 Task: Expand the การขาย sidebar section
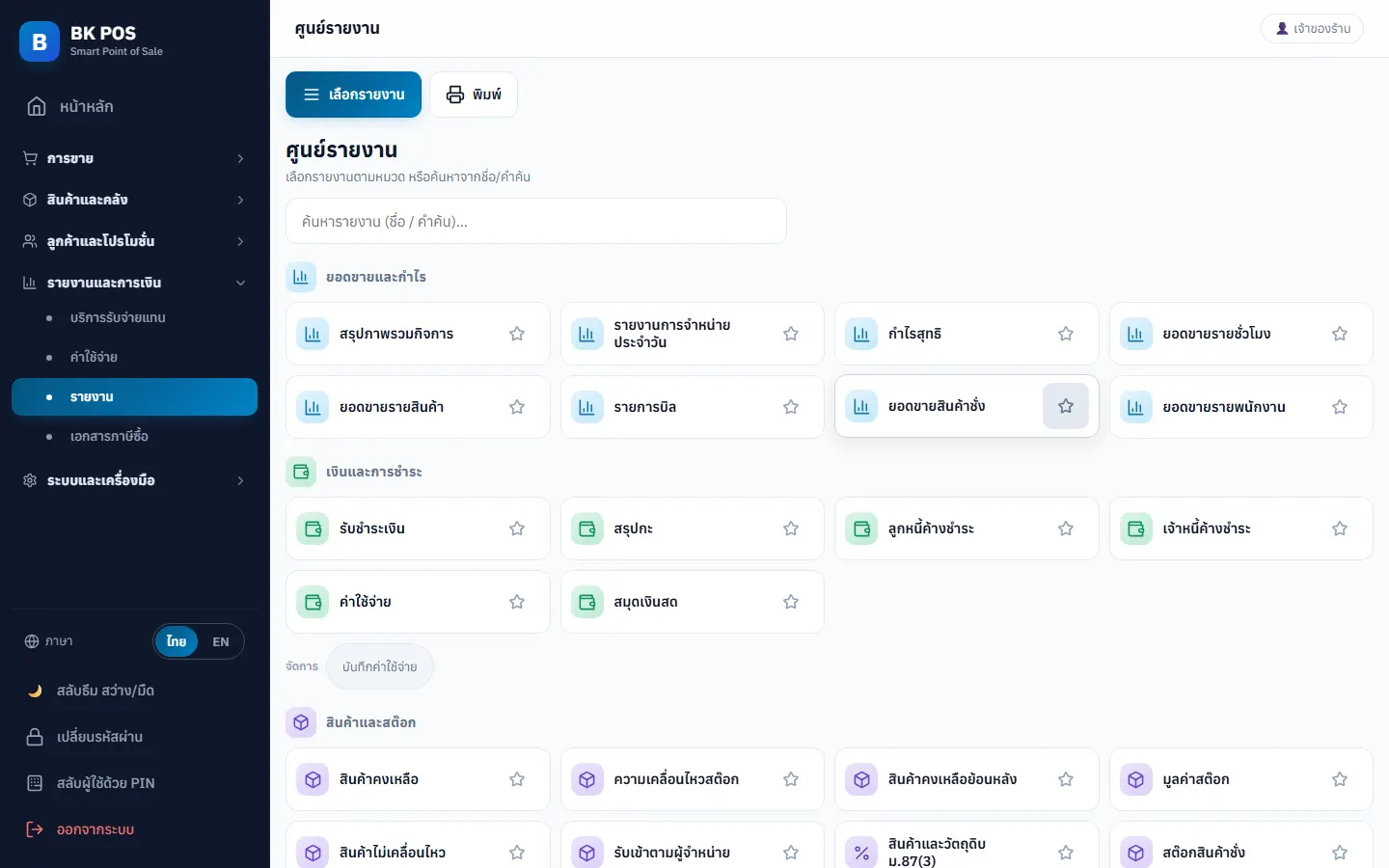coord(134,158)
